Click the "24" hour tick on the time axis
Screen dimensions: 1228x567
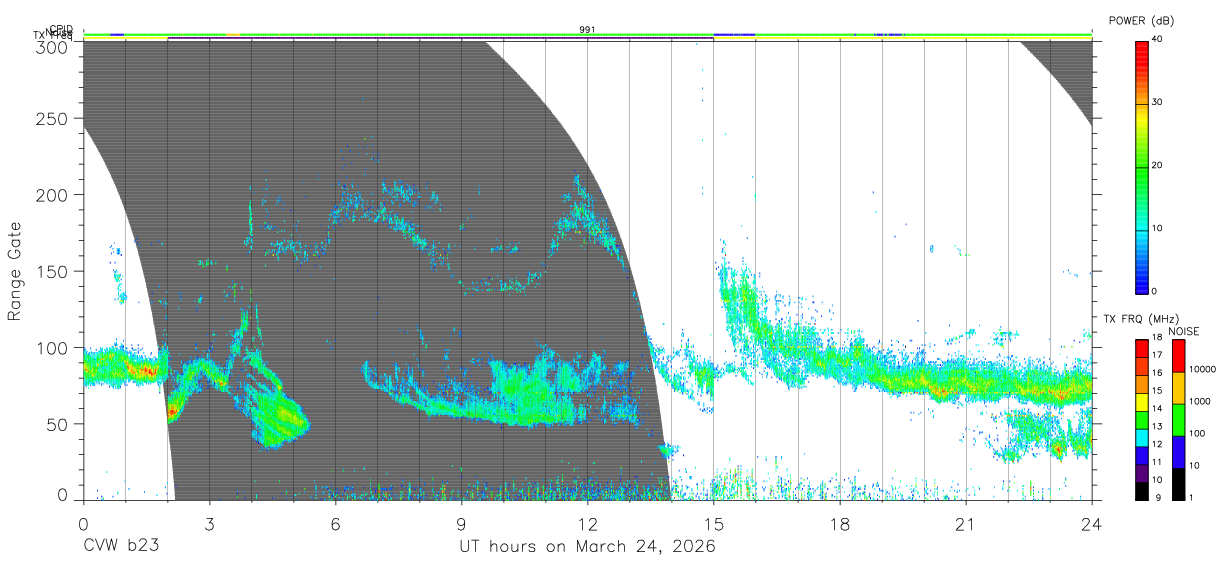click(1091, 523)
